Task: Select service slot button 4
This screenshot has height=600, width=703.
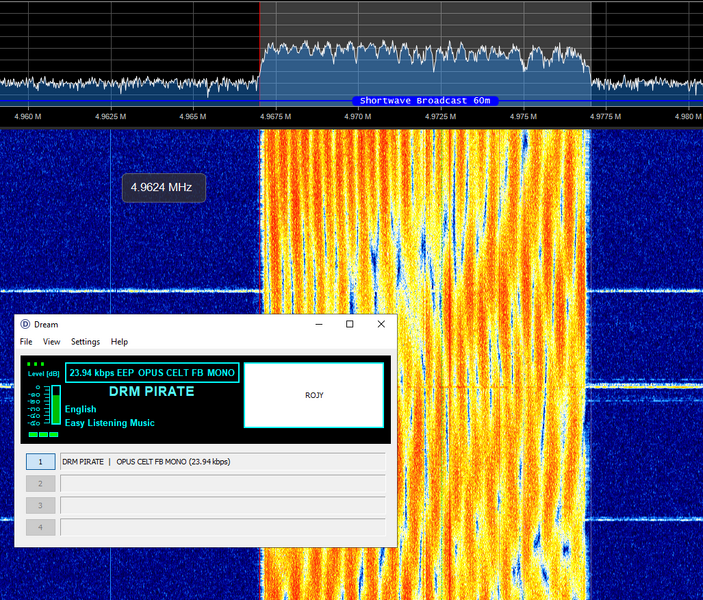Action: [40, 527]
